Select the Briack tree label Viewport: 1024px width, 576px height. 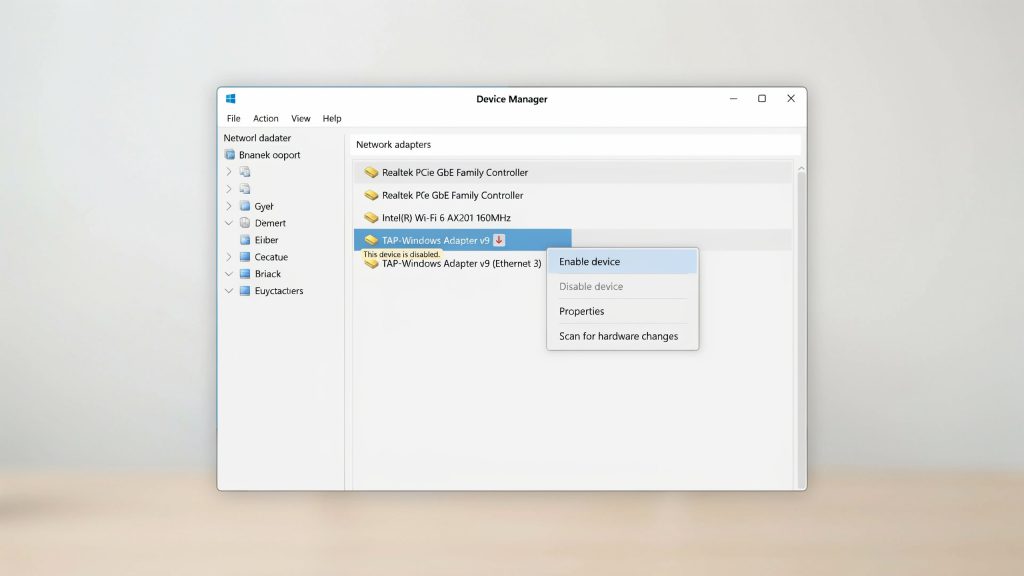(268, 274)
